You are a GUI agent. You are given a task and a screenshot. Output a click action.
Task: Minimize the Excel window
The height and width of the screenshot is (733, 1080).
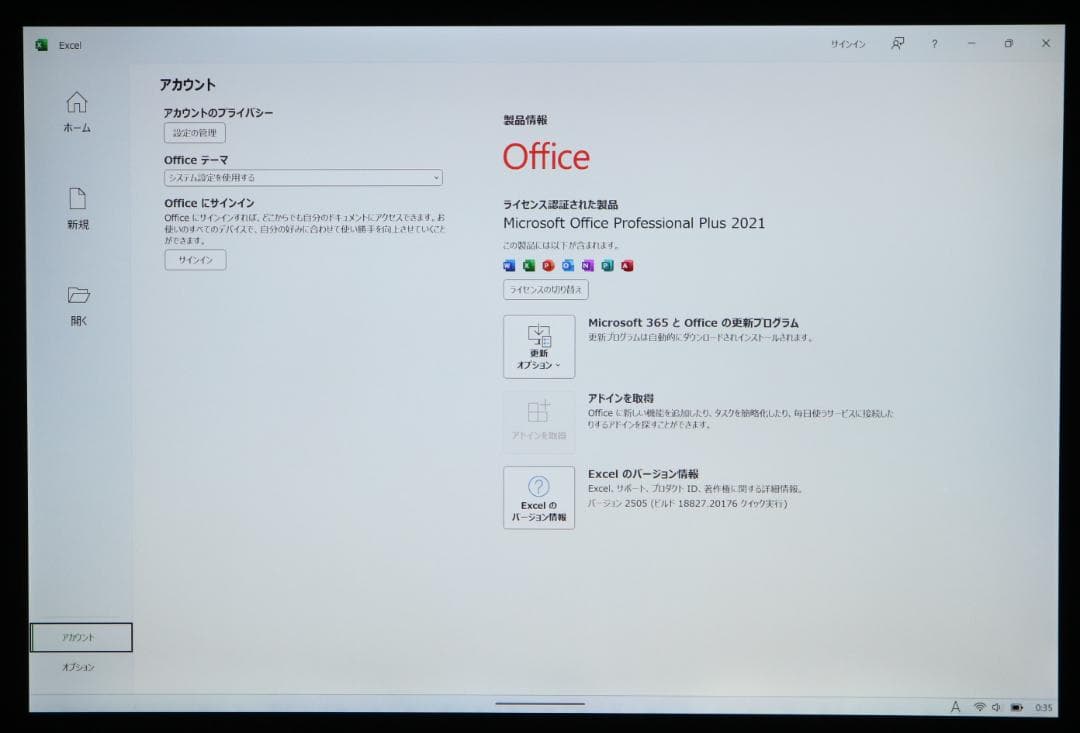click(971, 43)
